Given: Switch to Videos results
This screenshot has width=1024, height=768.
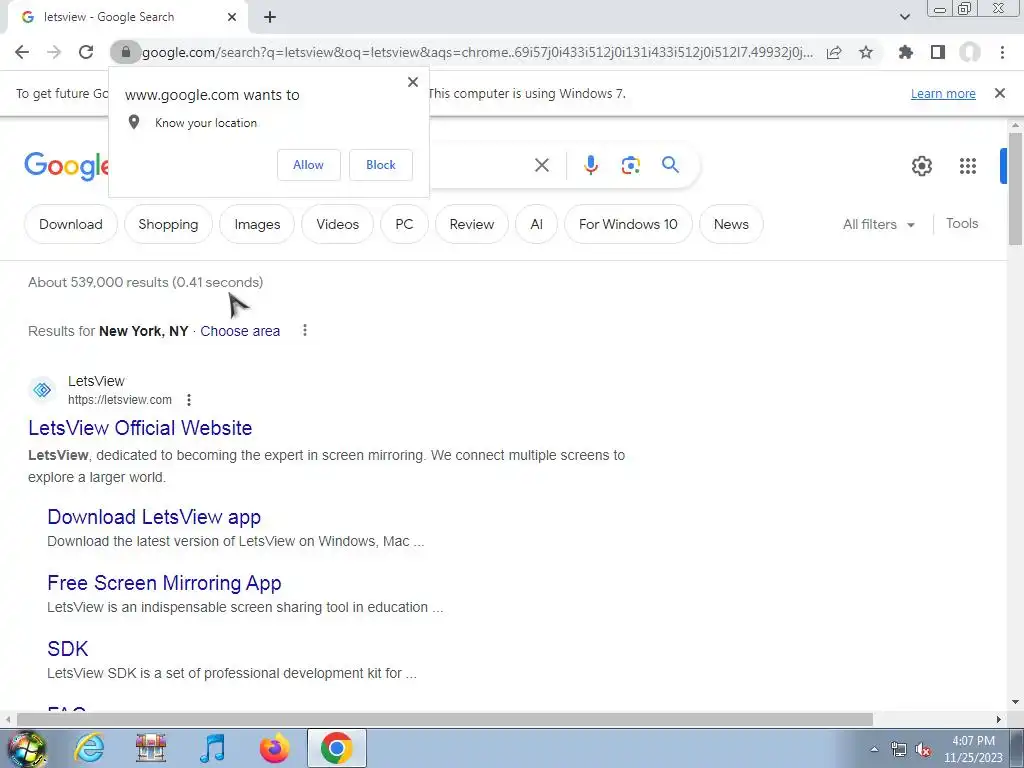Looking at the screenshot, I should pyautogui.click(x=338, y=224).
